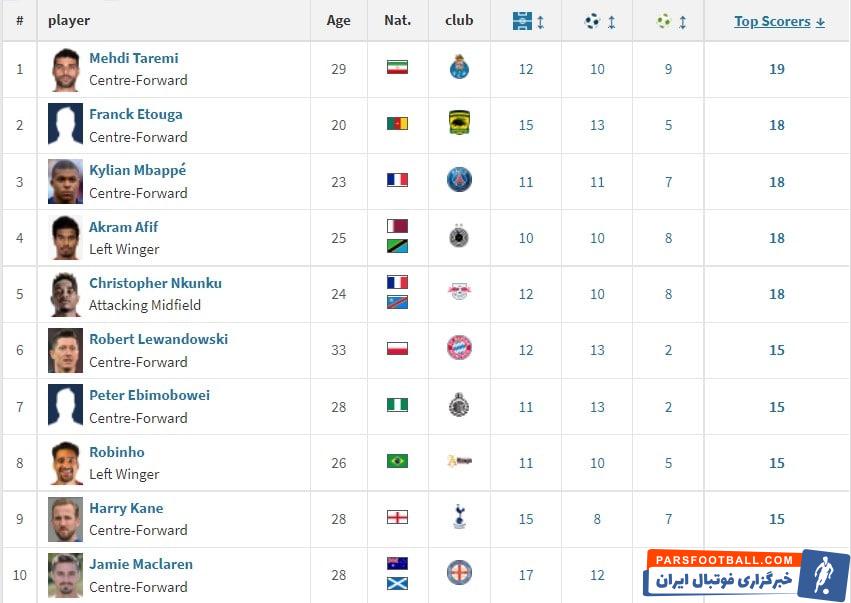Go to Harry Kane's profile link

(126, 508)
